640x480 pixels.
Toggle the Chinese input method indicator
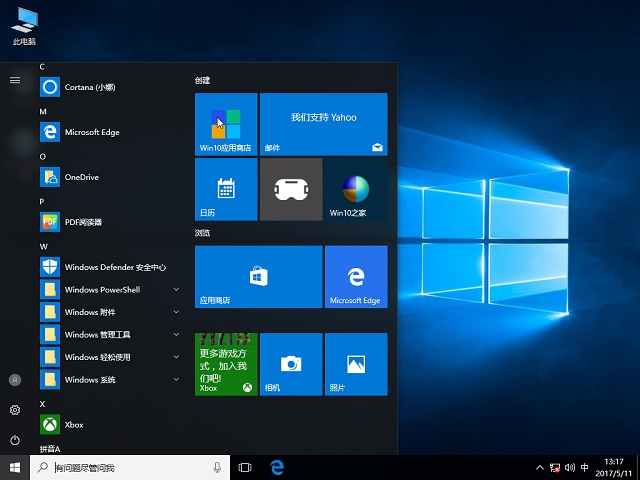[584, 467]
